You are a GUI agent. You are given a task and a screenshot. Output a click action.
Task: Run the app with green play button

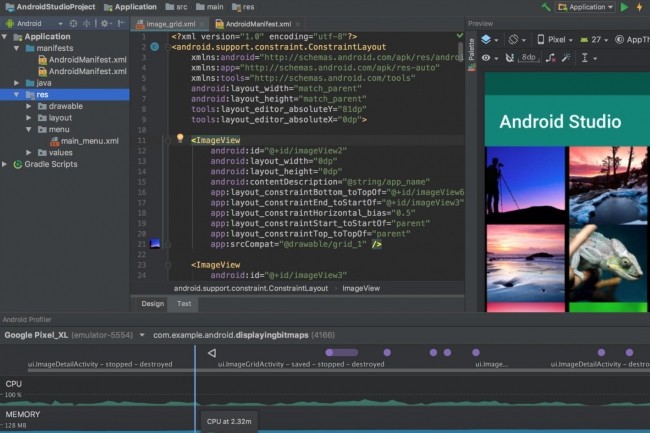624,7
